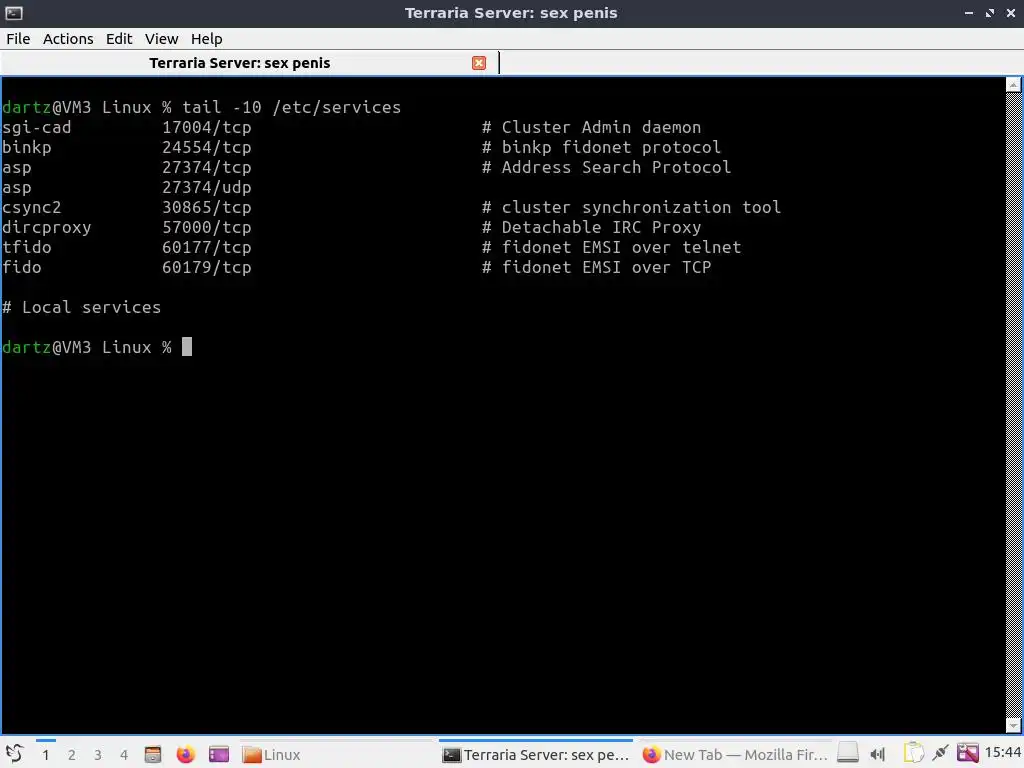Click the comment 'cluster synchronization tool'
Image resolution: width=1024 pixels, height=768 pixels.
point(641,208)
